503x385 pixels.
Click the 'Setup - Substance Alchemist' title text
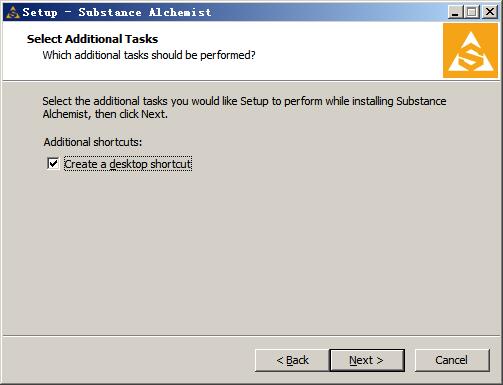pyautogui.click(x=117, y=12)
